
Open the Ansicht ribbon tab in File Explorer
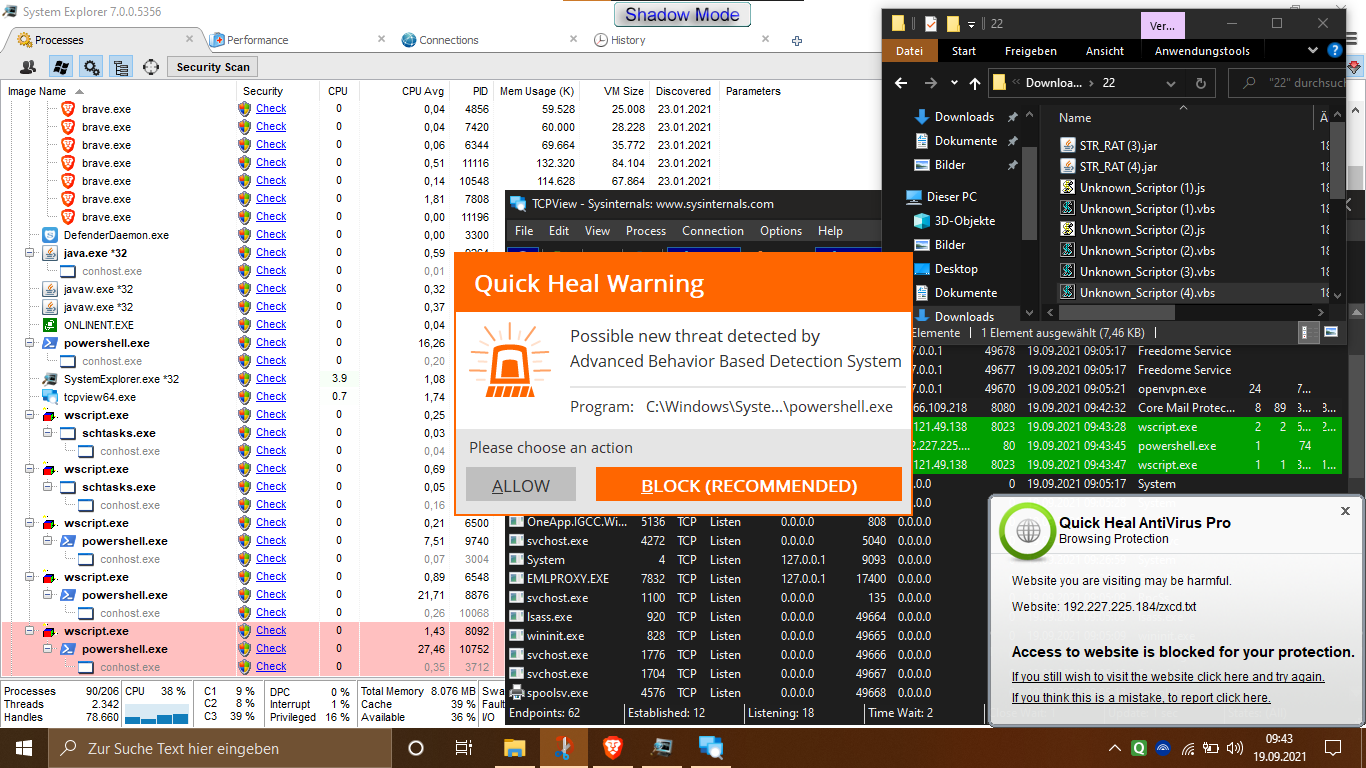[x=1105, y=51]
